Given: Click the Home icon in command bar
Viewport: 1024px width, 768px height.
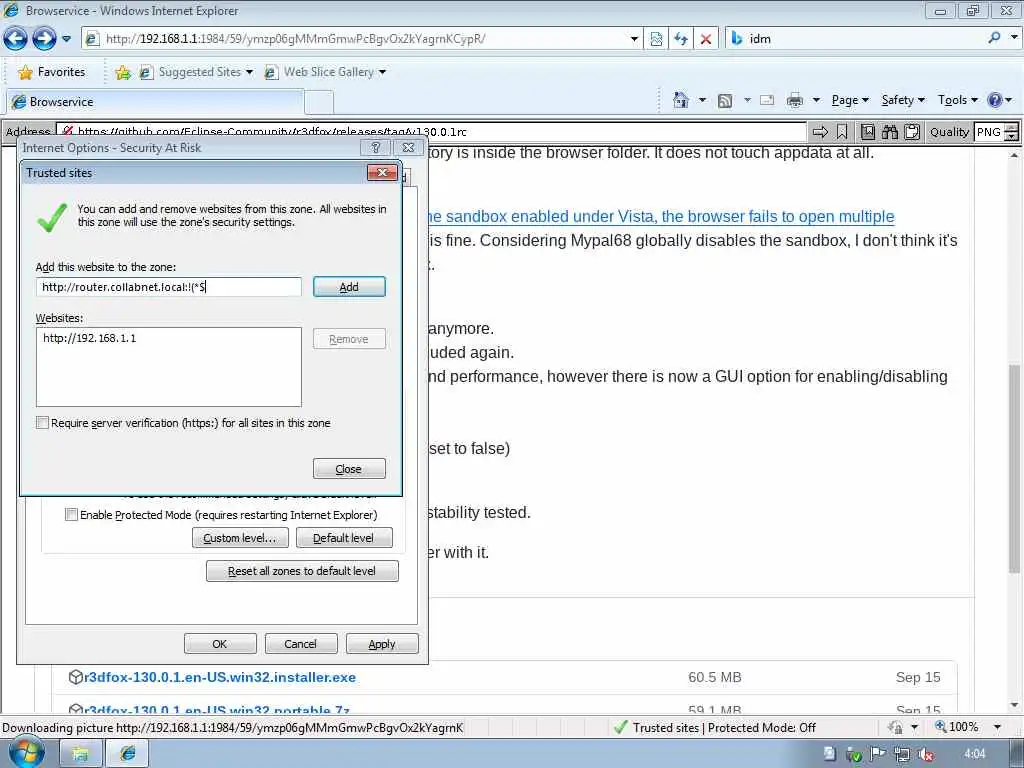Looking at the screenshot, I should (681, 100).
